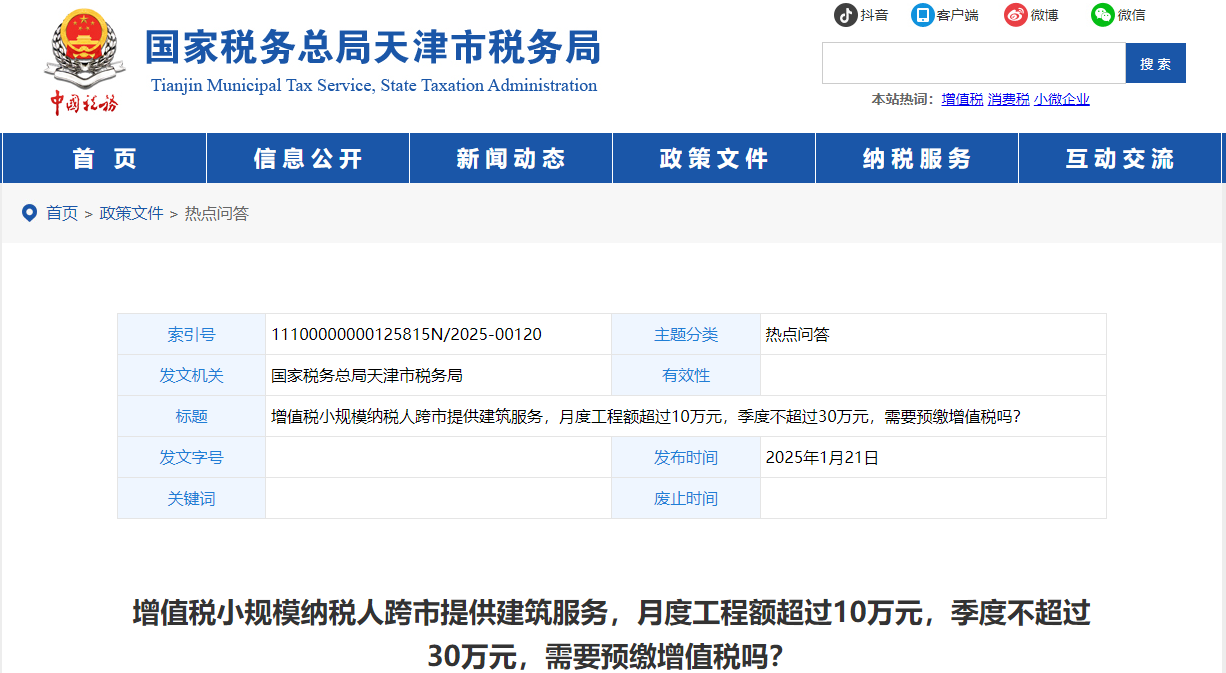
Task: Click the 废止时间 label cell
Action: point(686,498)
